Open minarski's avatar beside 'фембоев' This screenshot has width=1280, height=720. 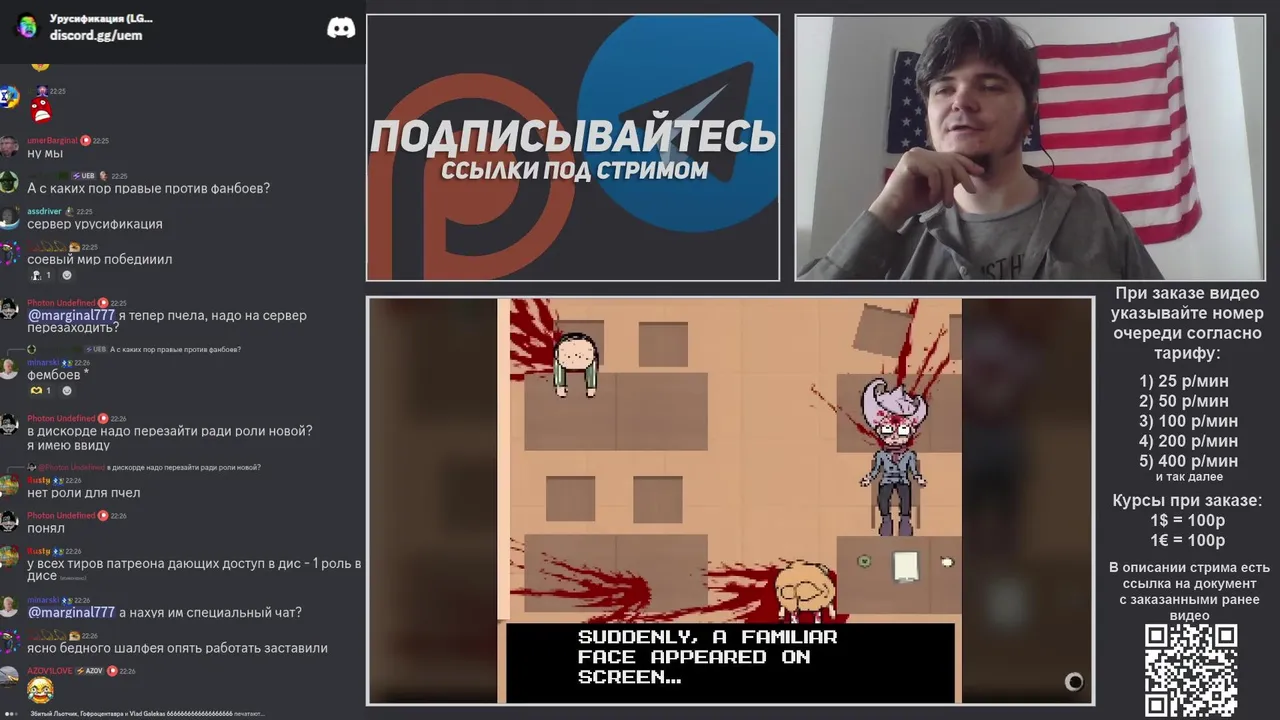click(9, 369)
